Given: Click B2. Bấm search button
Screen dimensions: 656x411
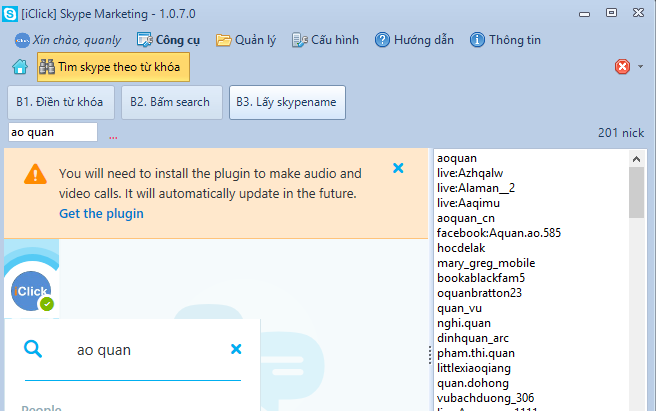Looking at the screenshot, I should pos(172,102).
